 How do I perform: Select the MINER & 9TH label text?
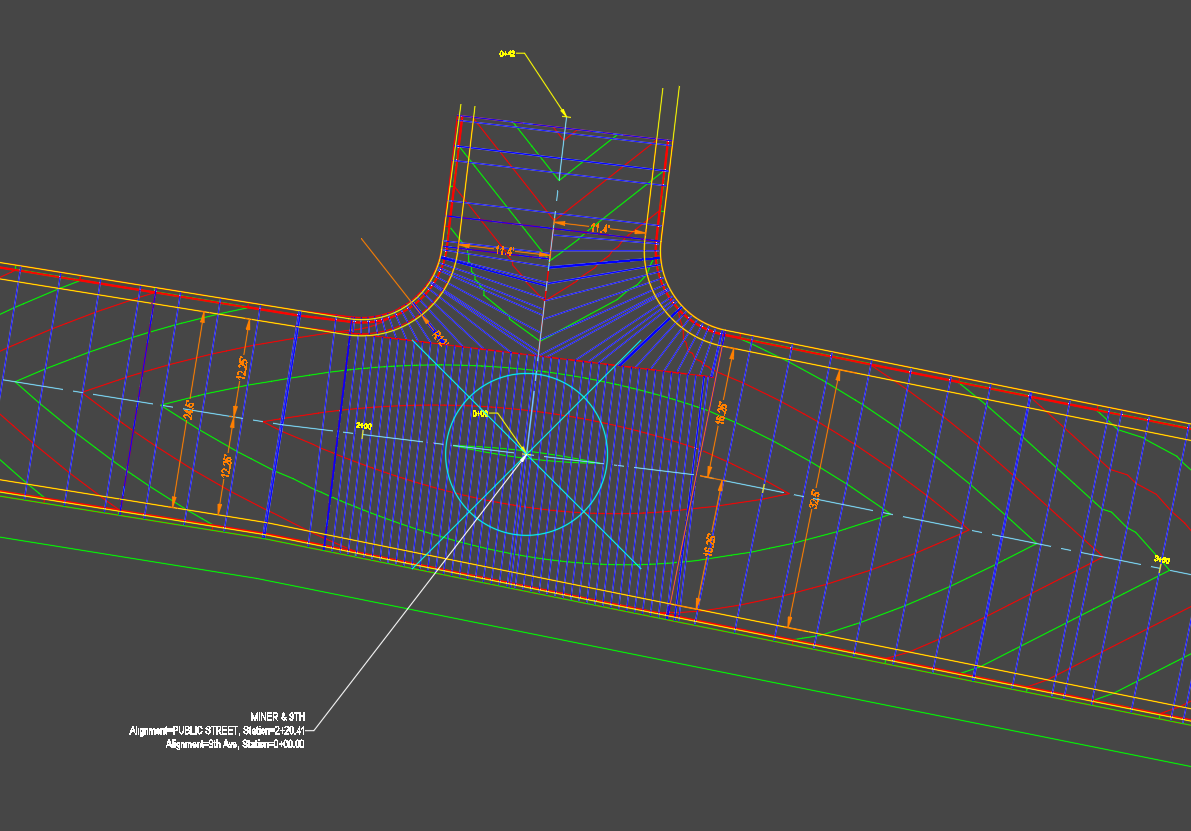coord(278,717)
